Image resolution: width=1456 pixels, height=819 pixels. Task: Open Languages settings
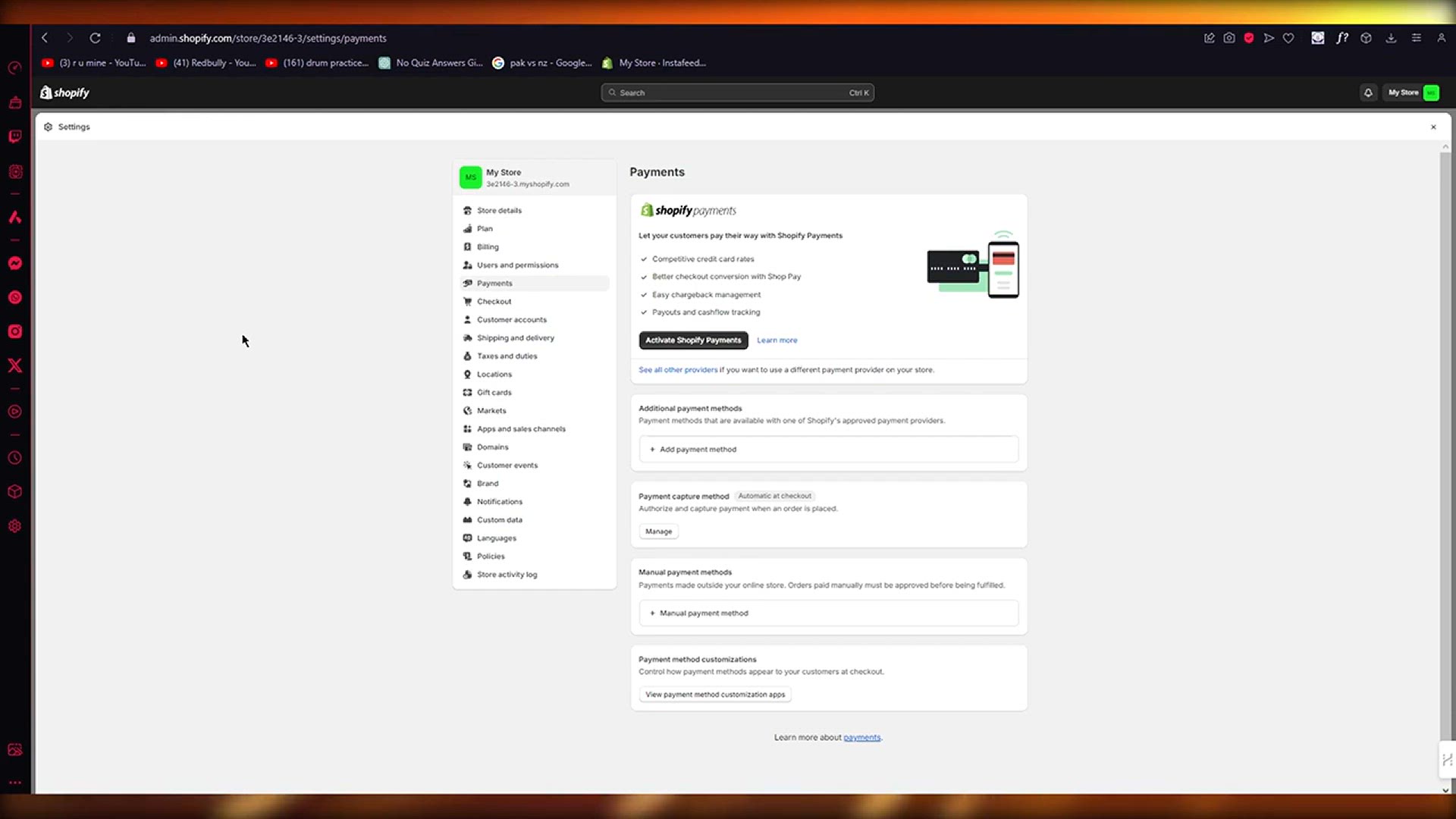coord(535,538)
